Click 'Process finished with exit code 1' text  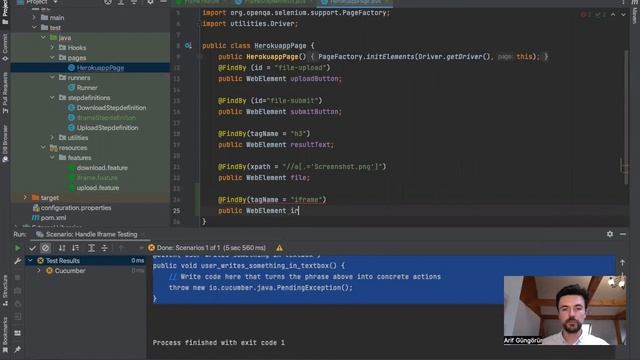click(219, 342)
